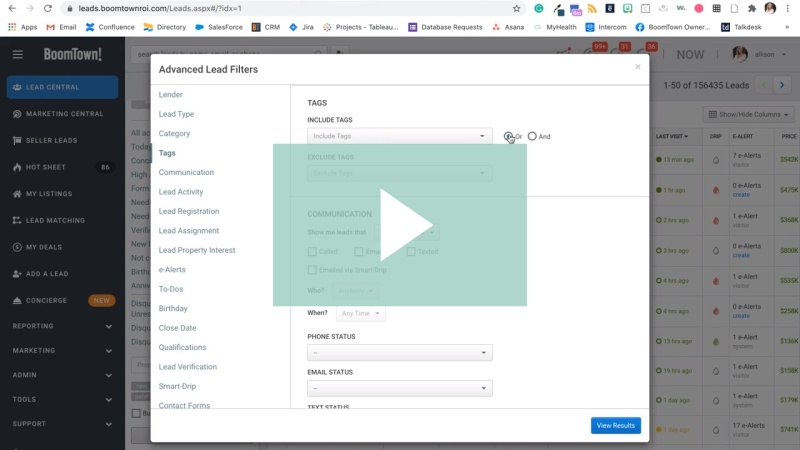This screenshot has height=450, width=800.
Task: Open the Jira bookmark
Action: (302, 27)
